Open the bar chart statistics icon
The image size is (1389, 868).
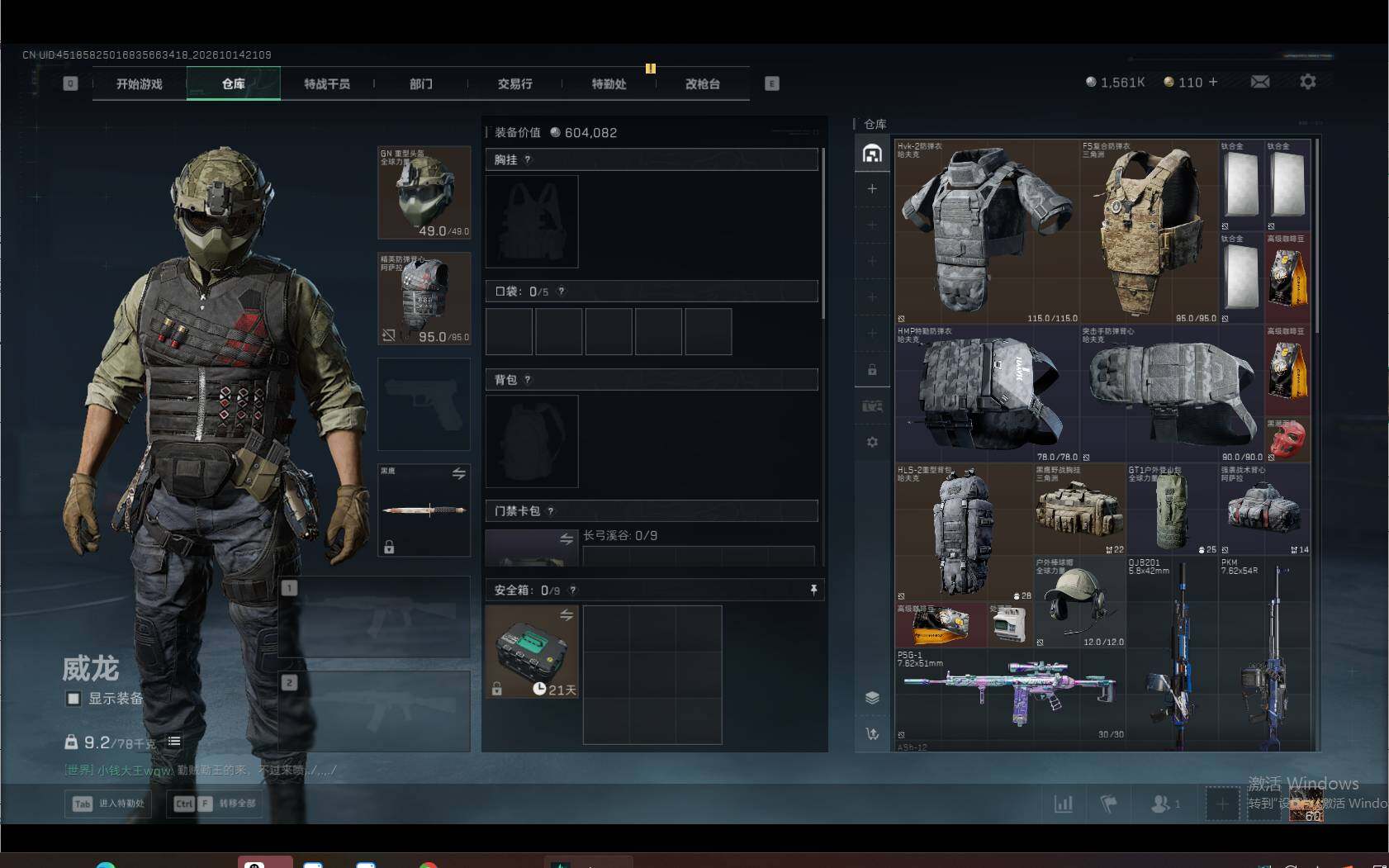point(1064,803)
